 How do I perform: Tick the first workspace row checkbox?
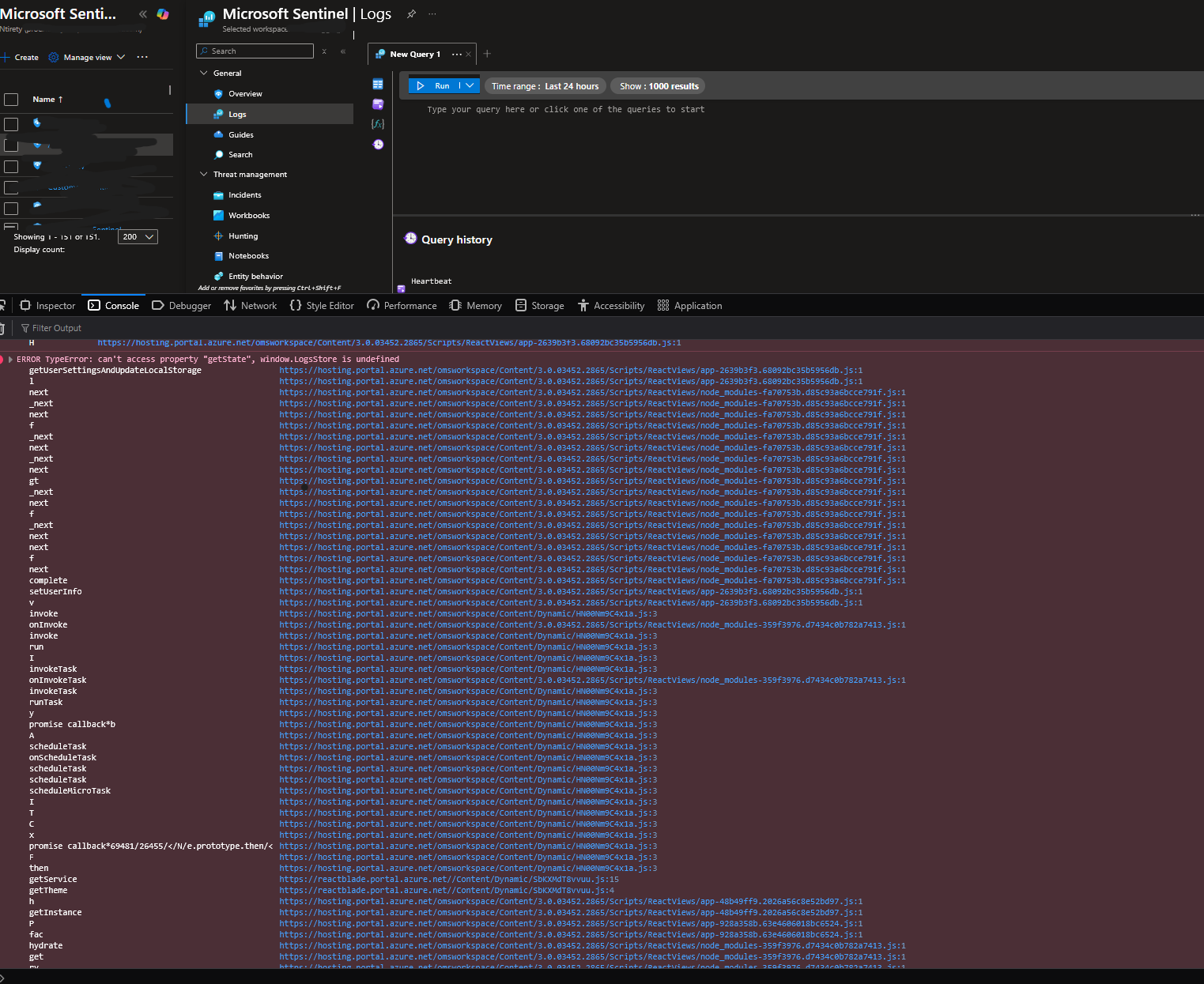(x=11, y=124)
